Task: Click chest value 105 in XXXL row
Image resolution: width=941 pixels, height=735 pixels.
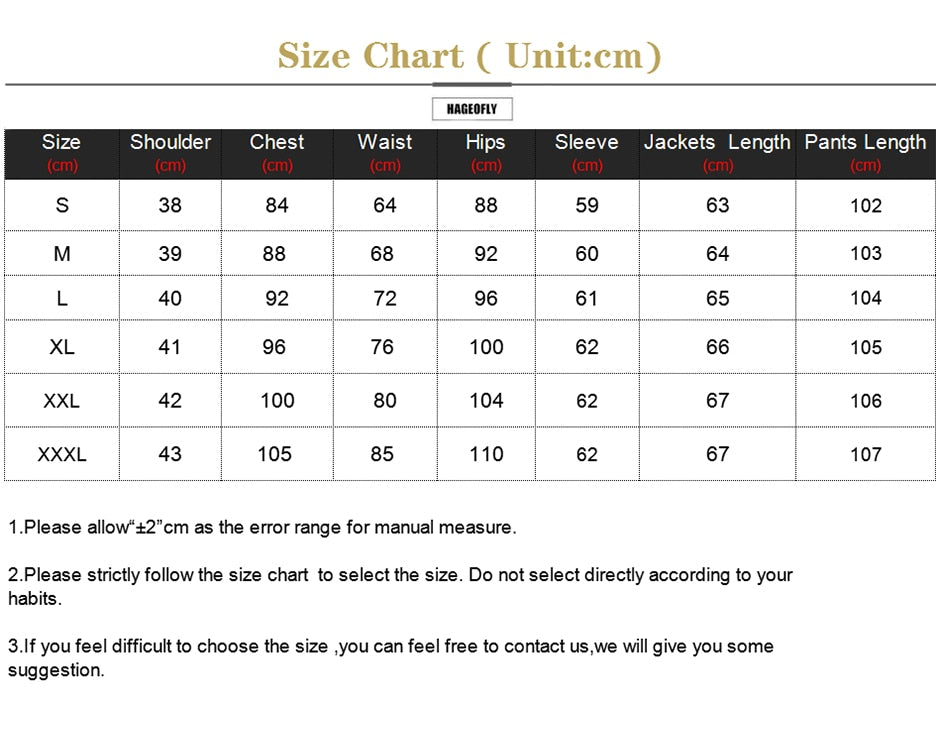Action: tap(274, 454)
